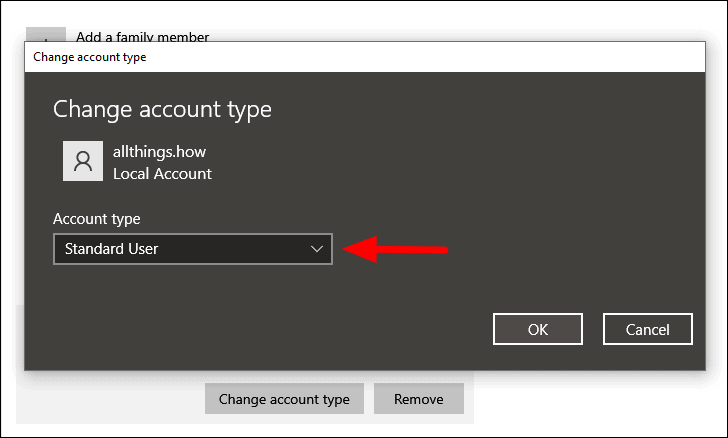Click the user avatar icon for allthings.how

click(83, 161)
